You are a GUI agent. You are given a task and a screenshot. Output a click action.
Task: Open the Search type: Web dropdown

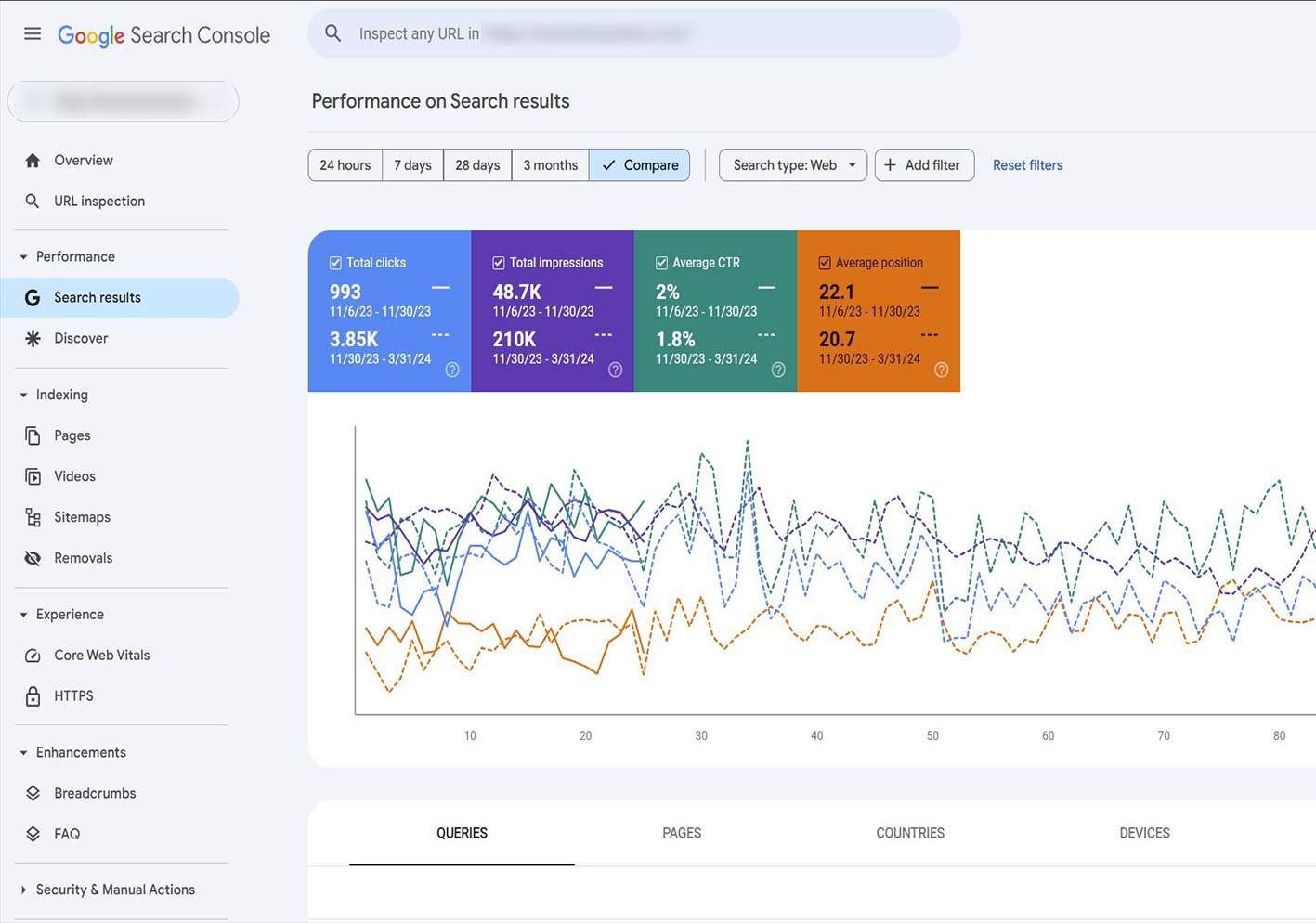pyautogui.click(x=792, y=165)
